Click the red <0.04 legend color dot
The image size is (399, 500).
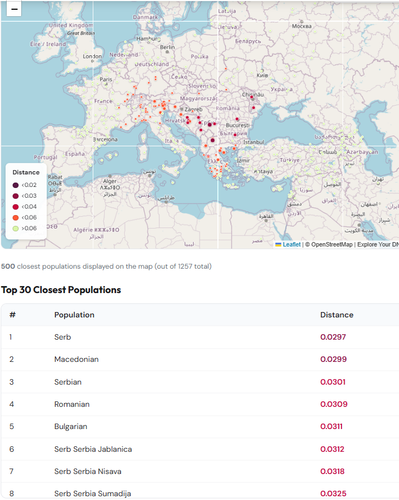(16, 207)
